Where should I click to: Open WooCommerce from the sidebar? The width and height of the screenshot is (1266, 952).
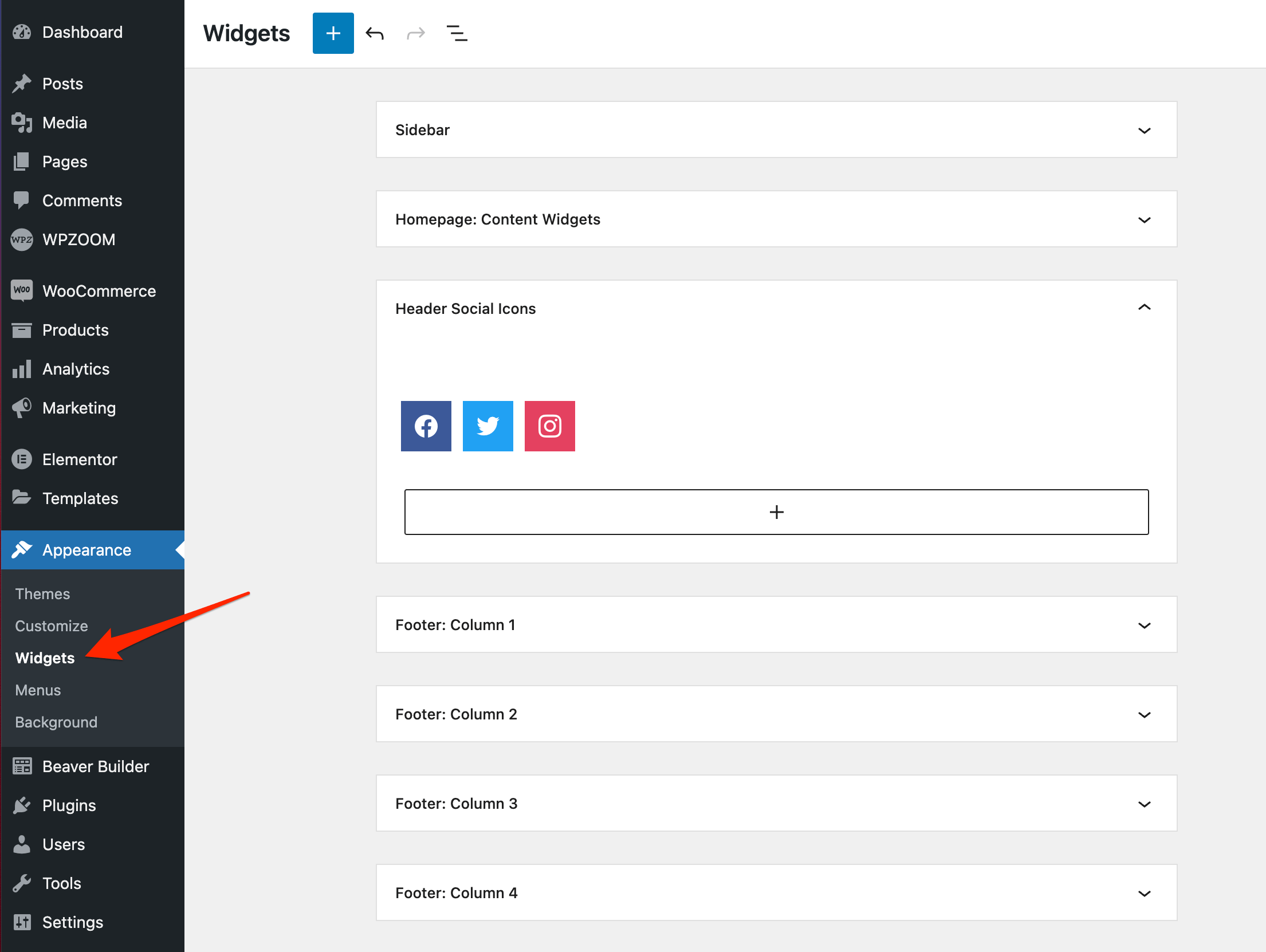(x=99, y=291)
